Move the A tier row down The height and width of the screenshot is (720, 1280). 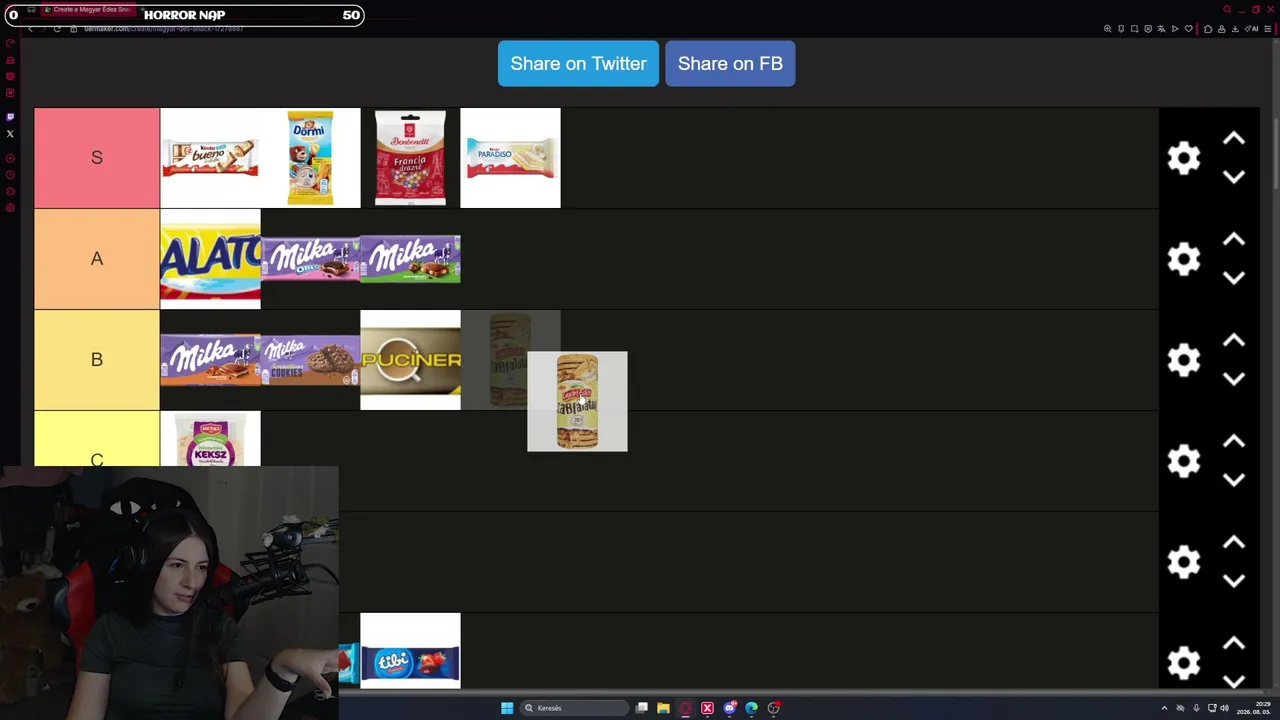coord(1234,278)
